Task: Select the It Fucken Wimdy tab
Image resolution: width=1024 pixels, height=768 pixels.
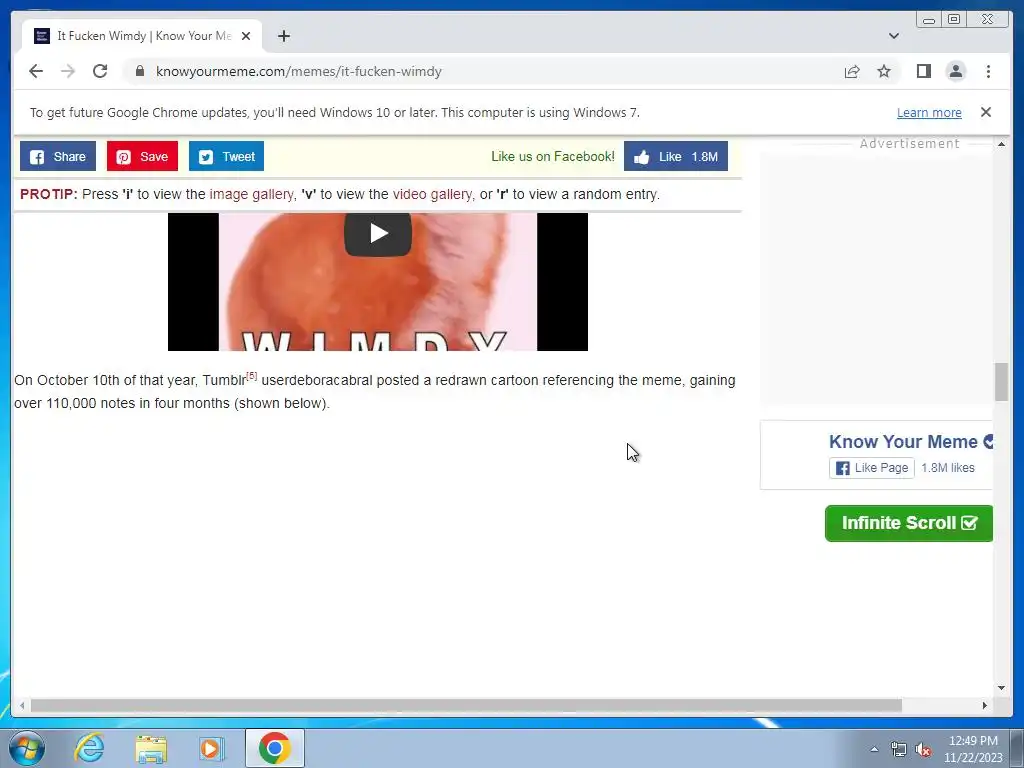Action: (142, 36)
